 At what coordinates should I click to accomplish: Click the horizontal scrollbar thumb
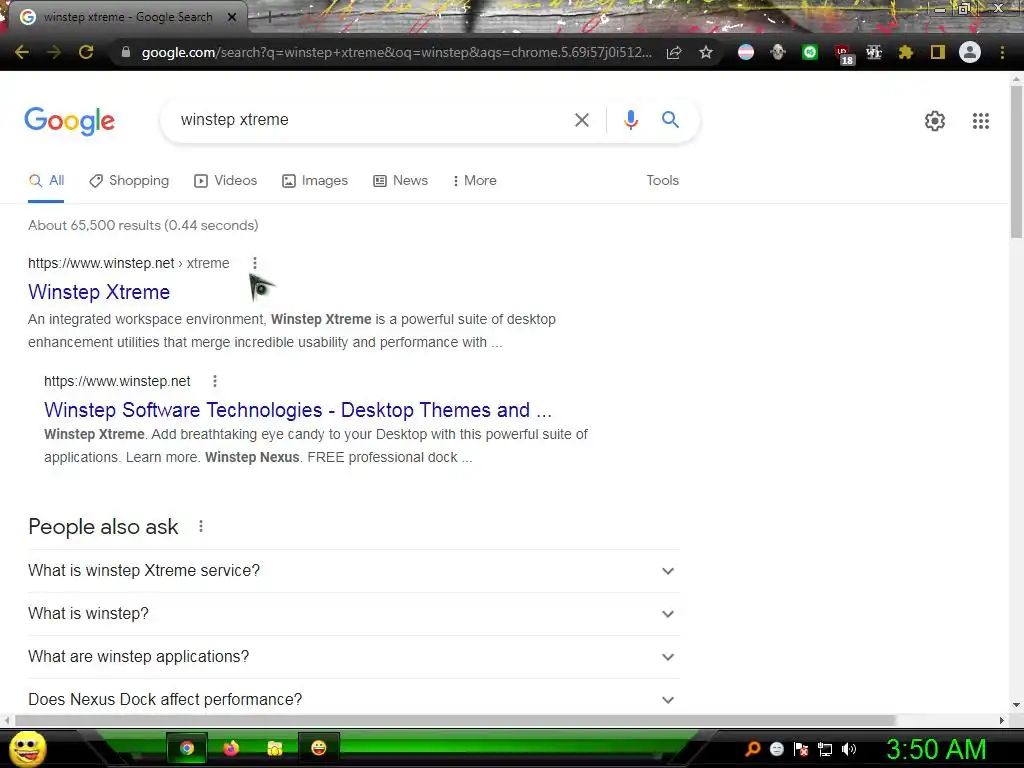point(455,720)
